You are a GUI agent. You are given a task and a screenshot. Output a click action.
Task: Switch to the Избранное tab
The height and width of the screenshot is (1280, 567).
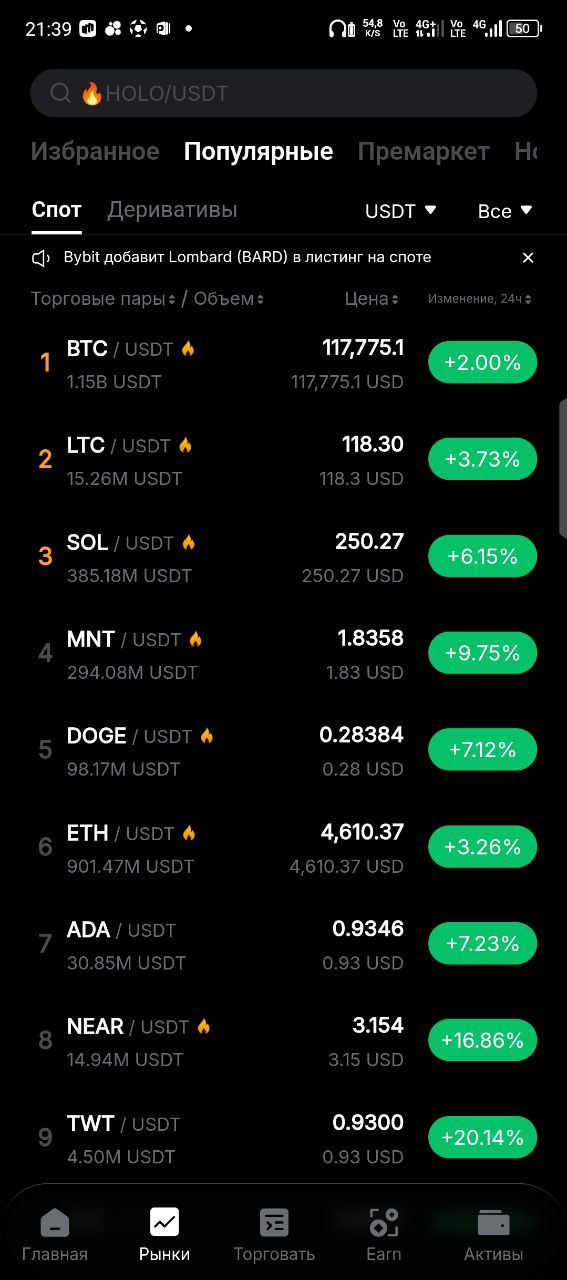click(95, 152)
